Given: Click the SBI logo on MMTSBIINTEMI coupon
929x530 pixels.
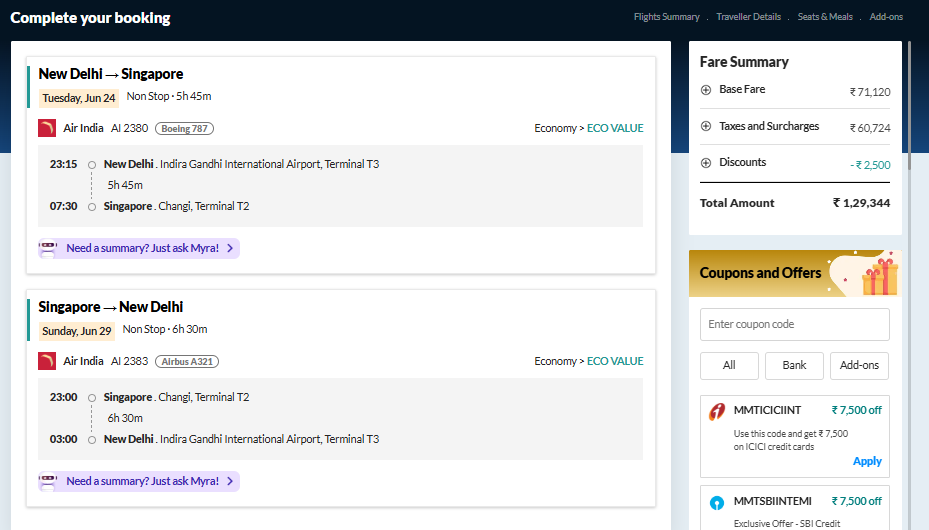Looking at the screenshot, I should [717, 503].
